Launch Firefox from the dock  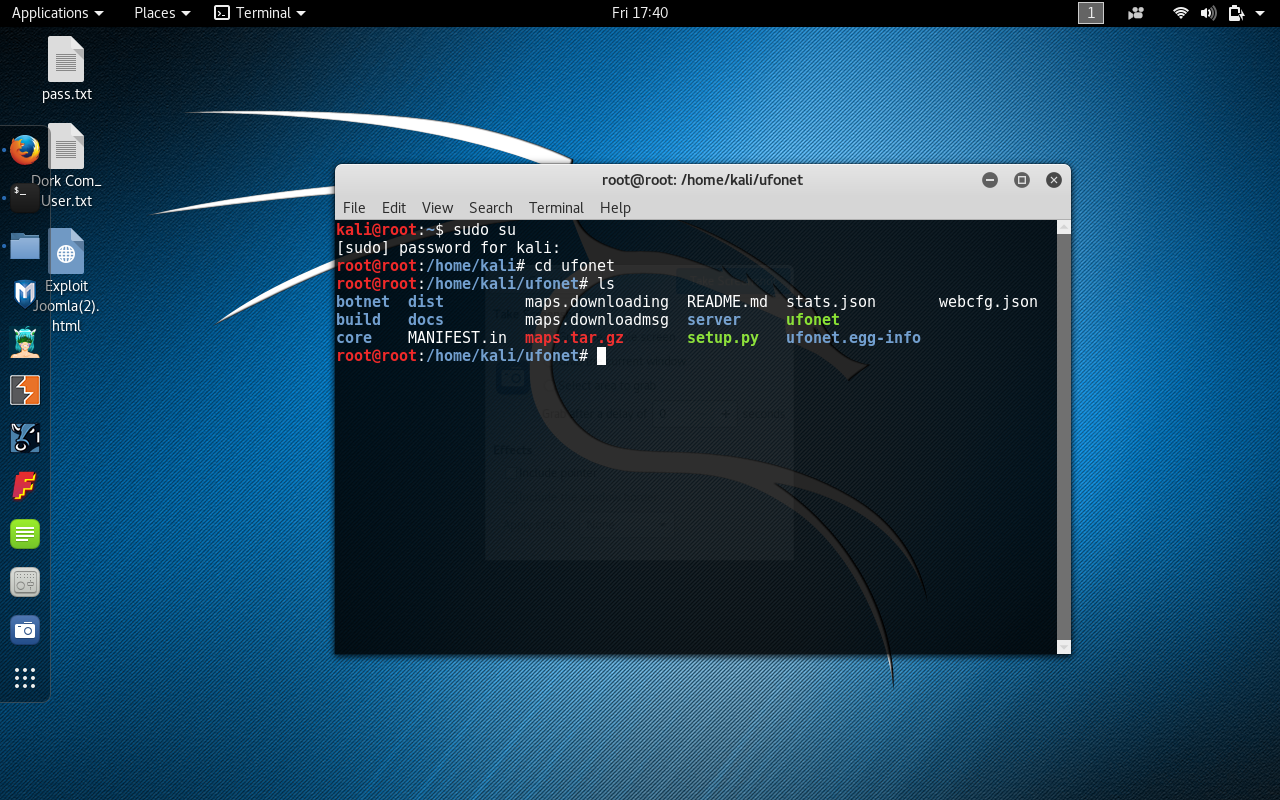[25, 150]
